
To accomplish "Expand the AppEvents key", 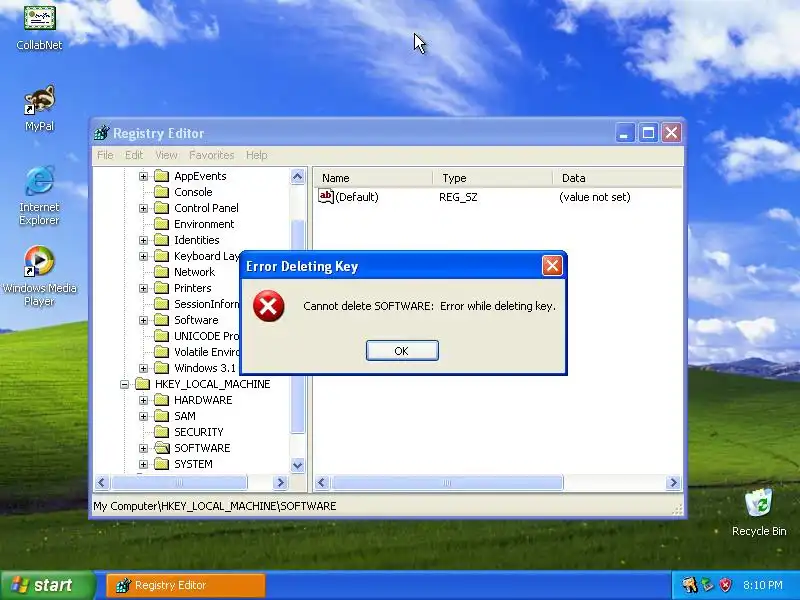I will pyautogui.click(x=143, y=177).
